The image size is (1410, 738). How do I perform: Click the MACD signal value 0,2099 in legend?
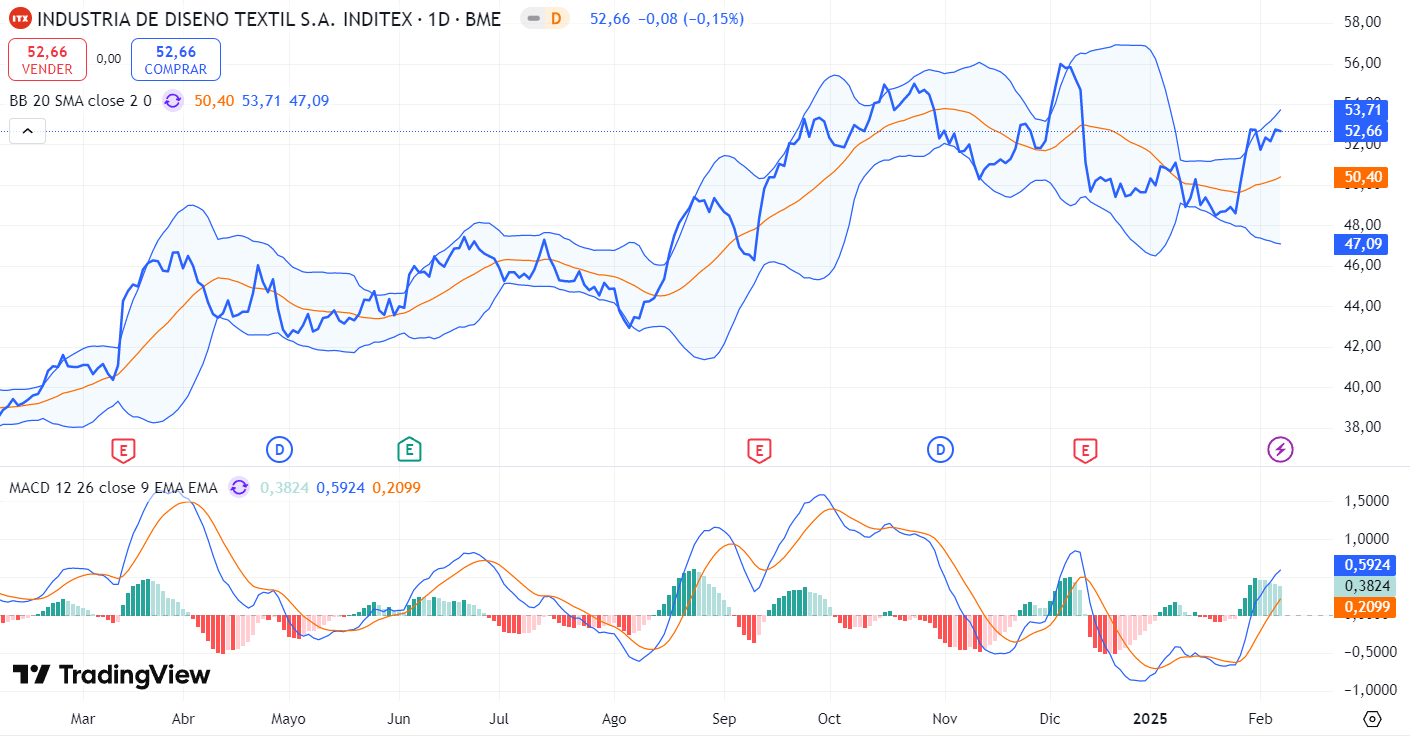[x=396, y=488]
